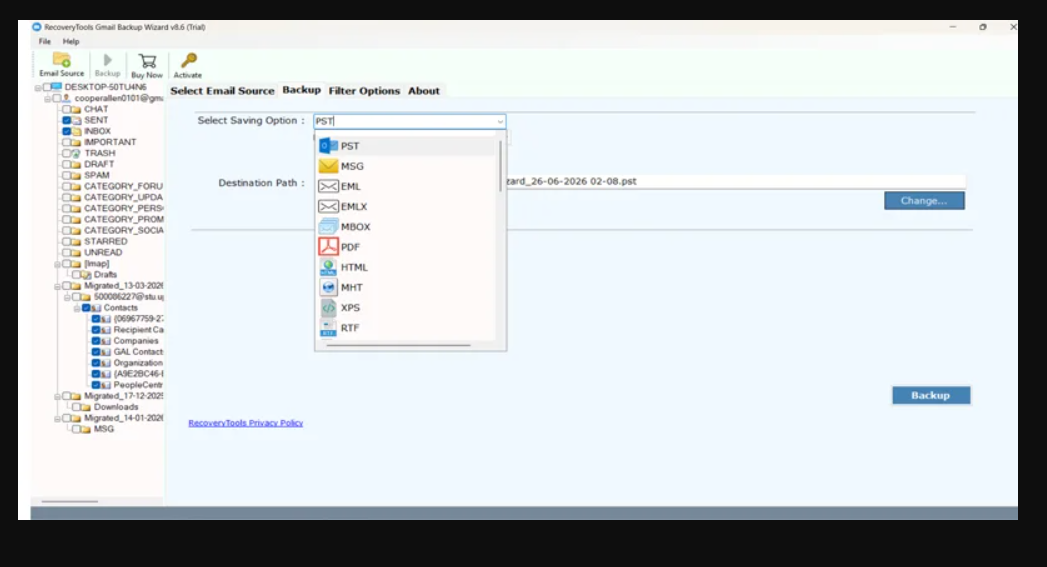Pick the EML envelope icon option
The width and height of the screenshot is (1047, 567).
point(328,186)
